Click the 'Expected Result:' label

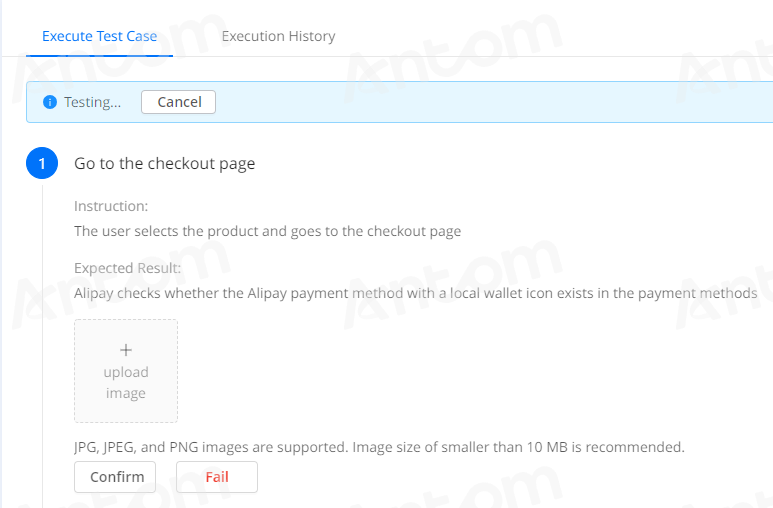pos(127,268)
